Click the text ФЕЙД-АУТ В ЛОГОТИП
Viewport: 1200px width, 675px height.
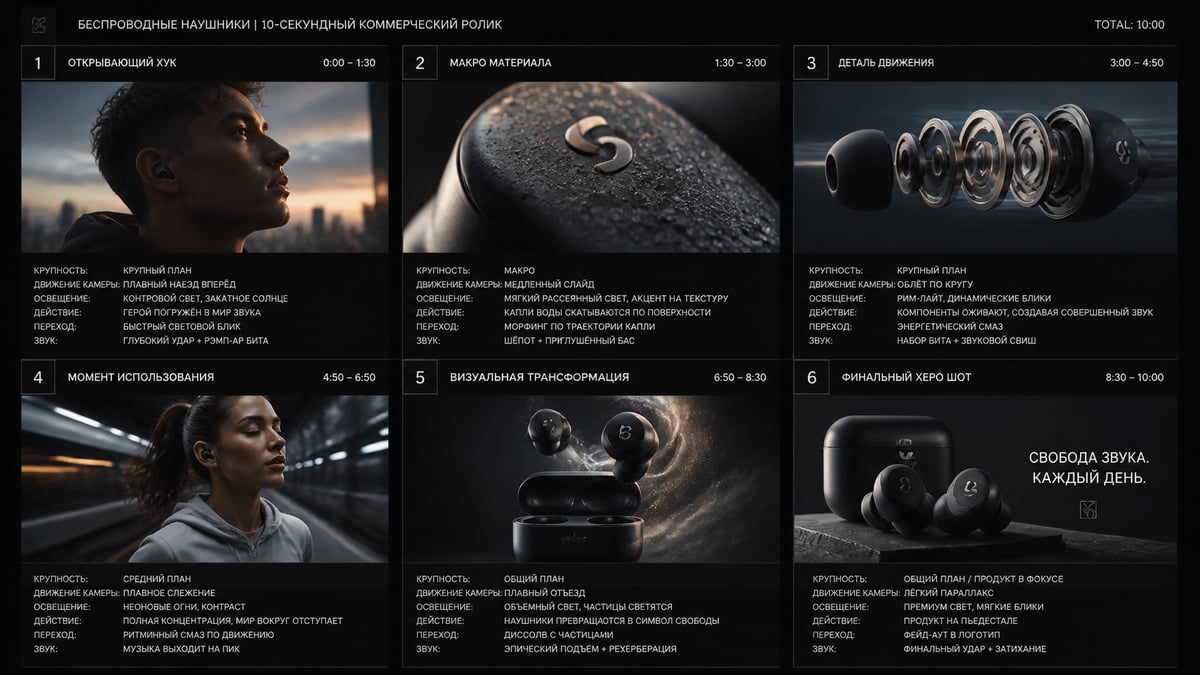954,634
